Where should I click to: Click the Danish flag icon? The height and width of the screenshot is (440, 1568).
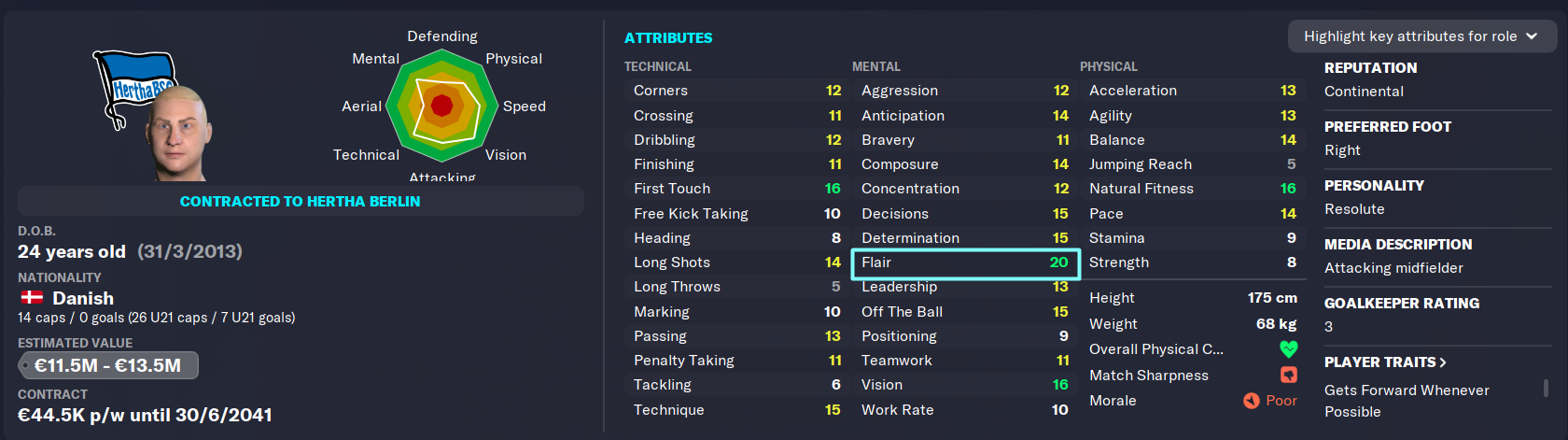pyautogui.click(x=32, y=298)
